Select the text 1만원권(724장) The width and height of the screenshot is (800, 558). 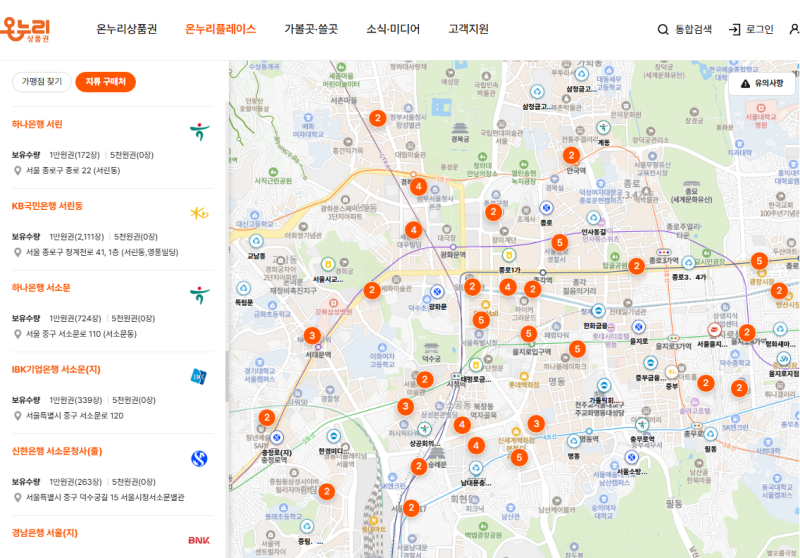76,318
